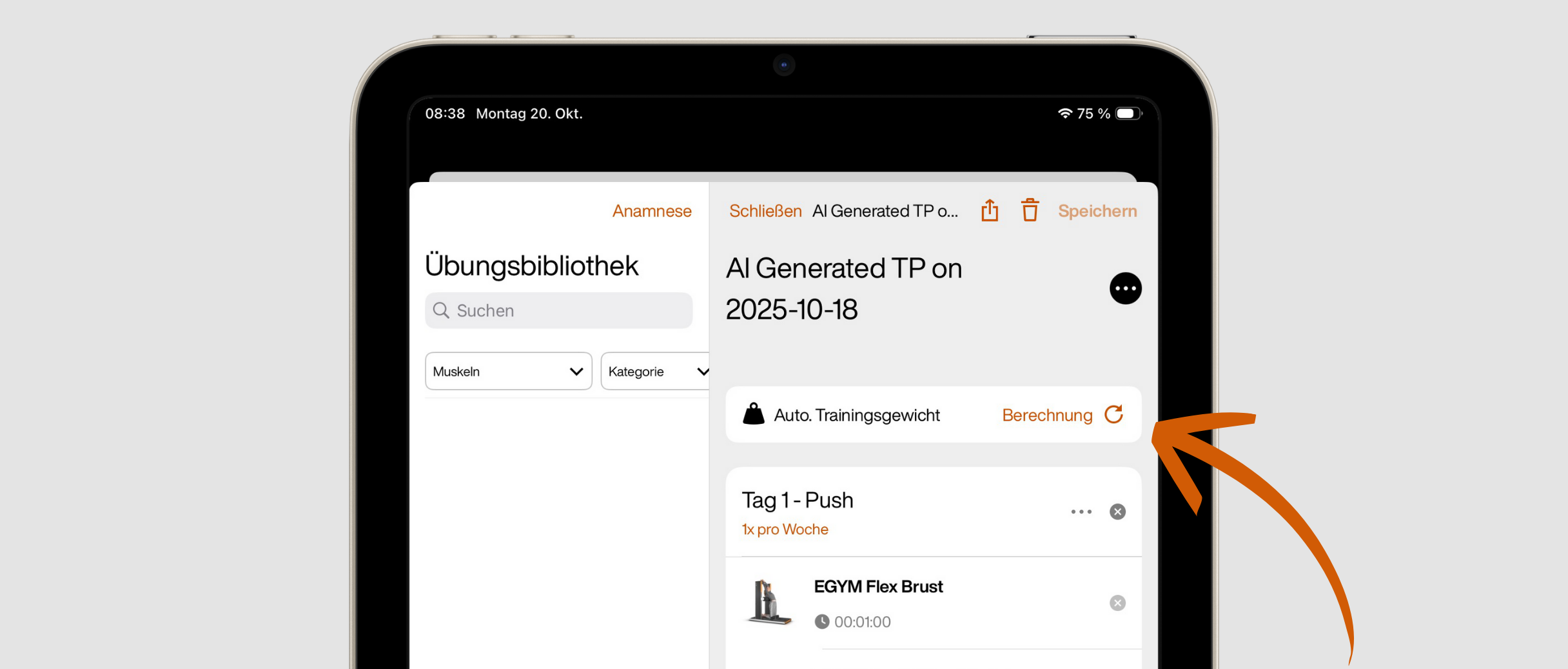Image resolution: width=1568 pixels, height=669 pixels.
Task: Tap the share icon in the header
Action: pyautogui.click(x=990, y=210)
